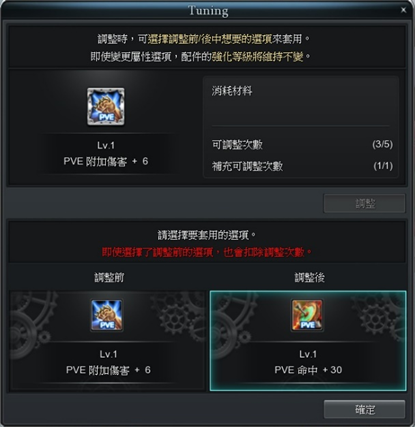This screenshot has width=415, height=427.
Task: Click the top Lv.1 PVE 附加傷害 label
Action: (x=106, y=153)
